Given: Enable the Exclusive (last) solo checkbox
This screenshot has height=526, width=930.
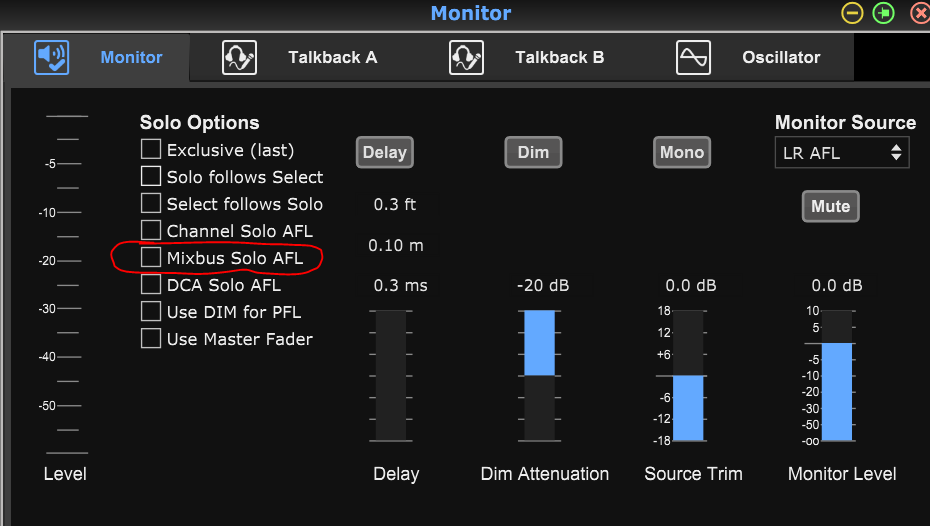Looking at the screenshot, I should (151, 150).
